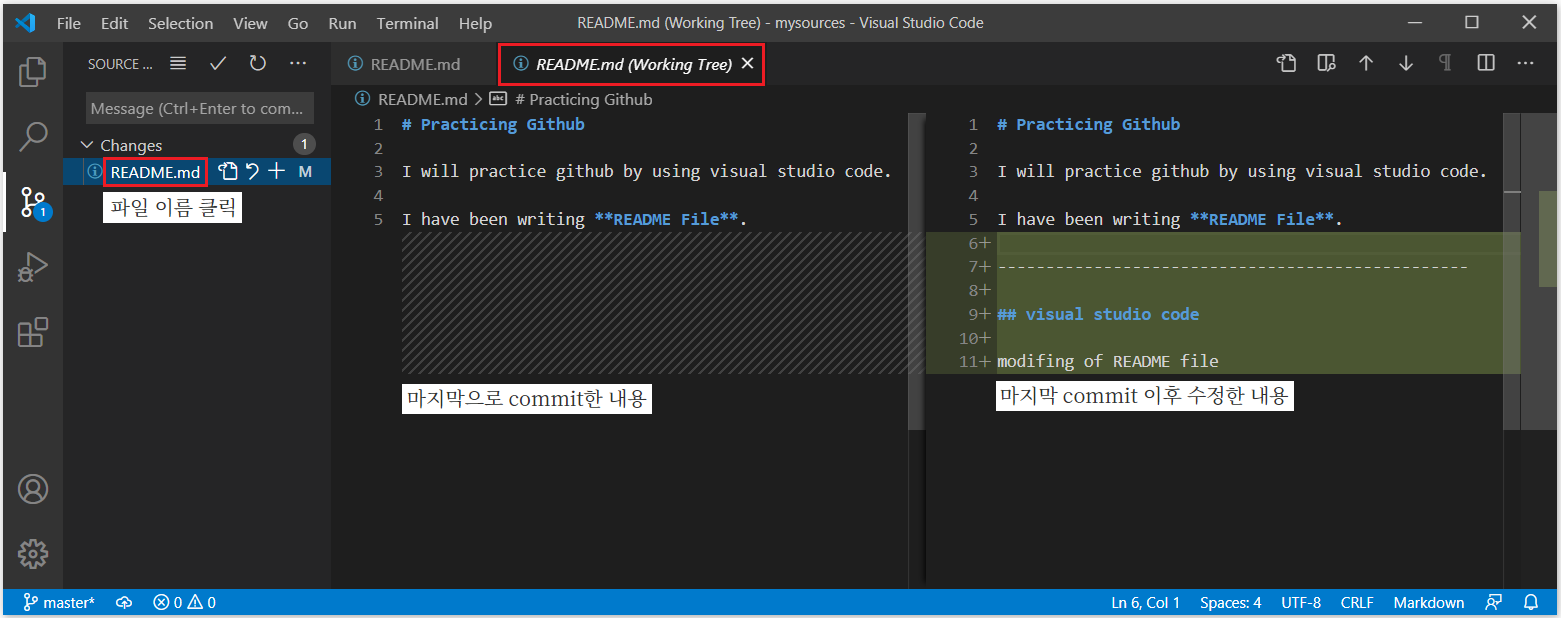The height and width of the screenshot is (618, 1561).
Task: Click CRLF end of line selector
Action: click(1357, 602)
